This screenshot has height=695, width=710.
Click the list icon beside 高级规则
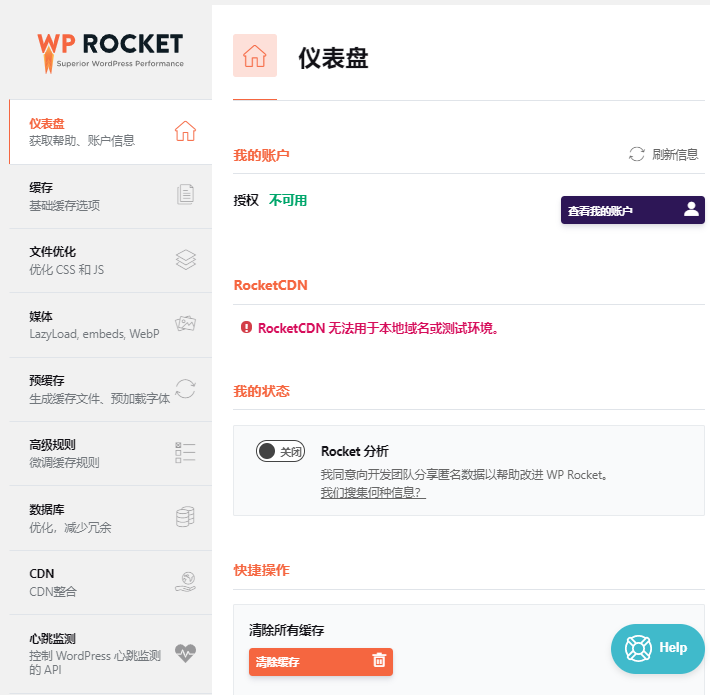185,452
